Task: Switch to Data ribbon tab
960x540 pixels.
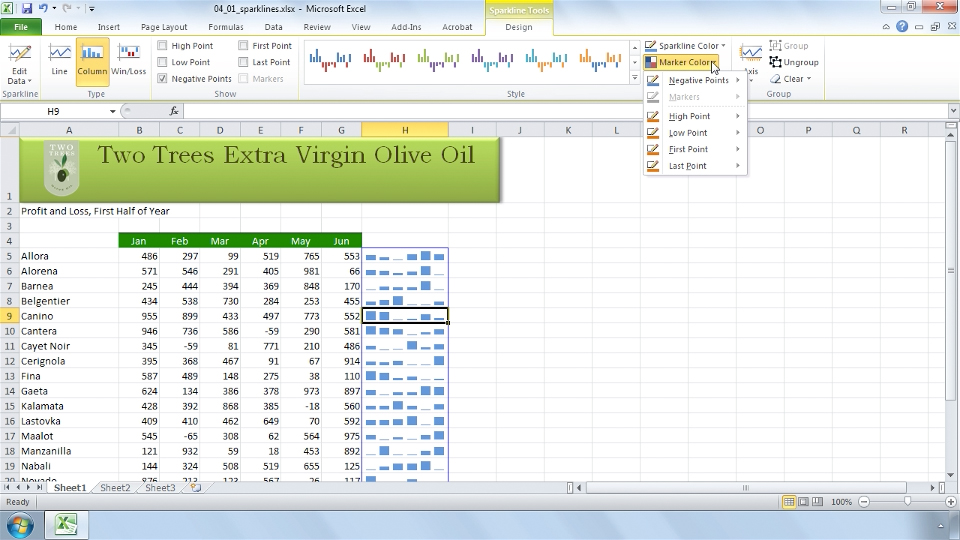Action: tap(273, 27)
